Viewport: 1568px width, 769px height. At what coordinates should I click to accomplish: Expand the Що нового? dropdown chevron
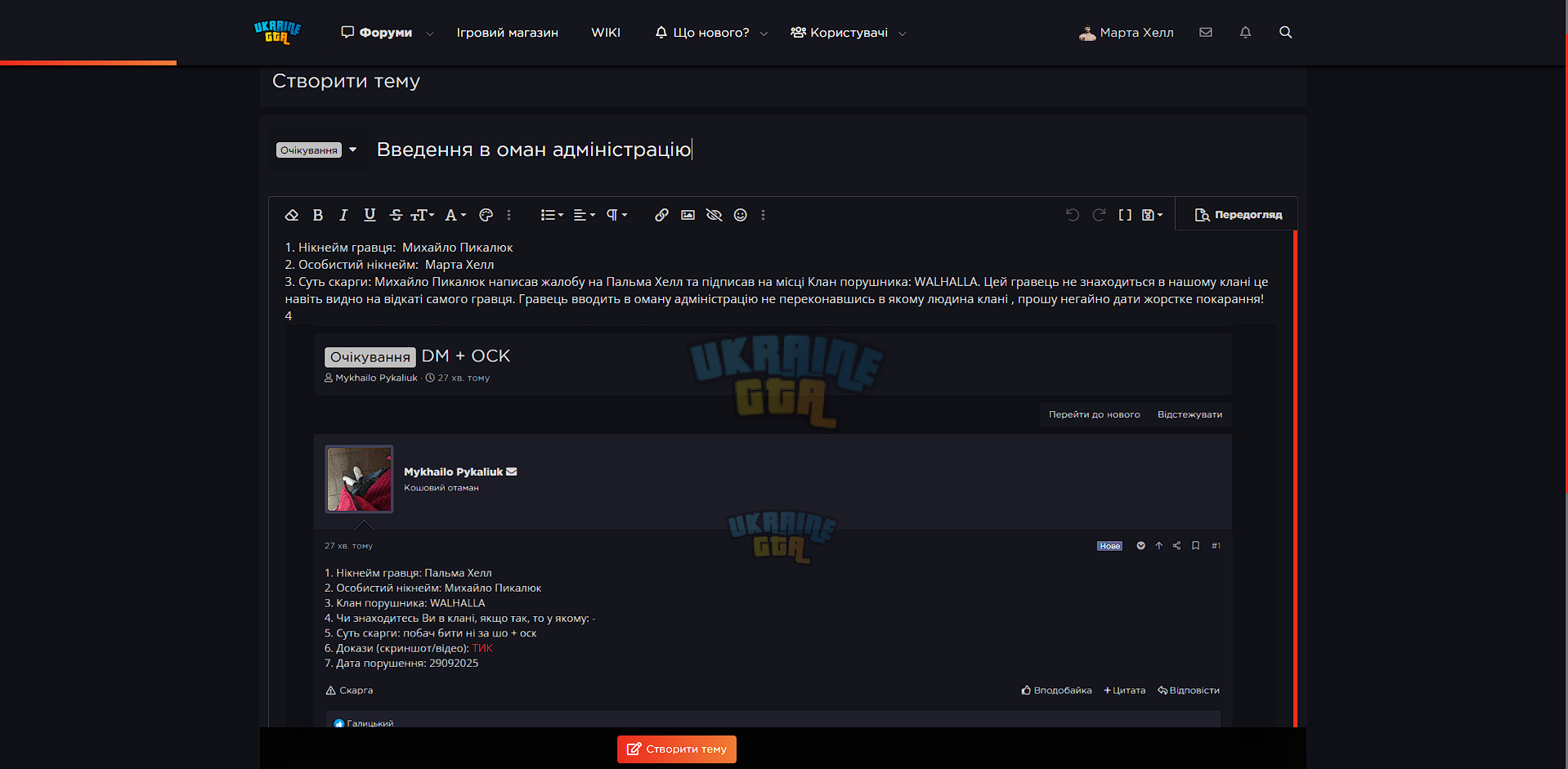[x=764, y=34]
